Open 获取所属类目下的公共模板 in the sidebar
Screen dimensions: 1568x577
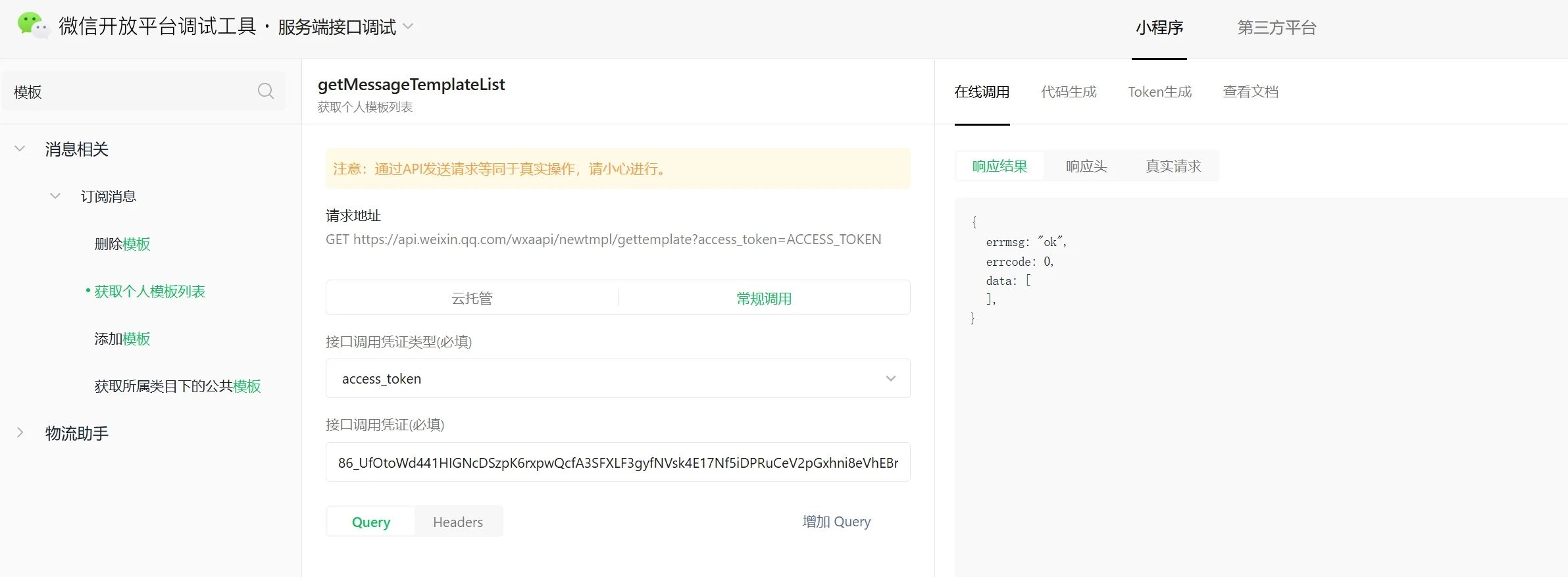tap(178, 386)
